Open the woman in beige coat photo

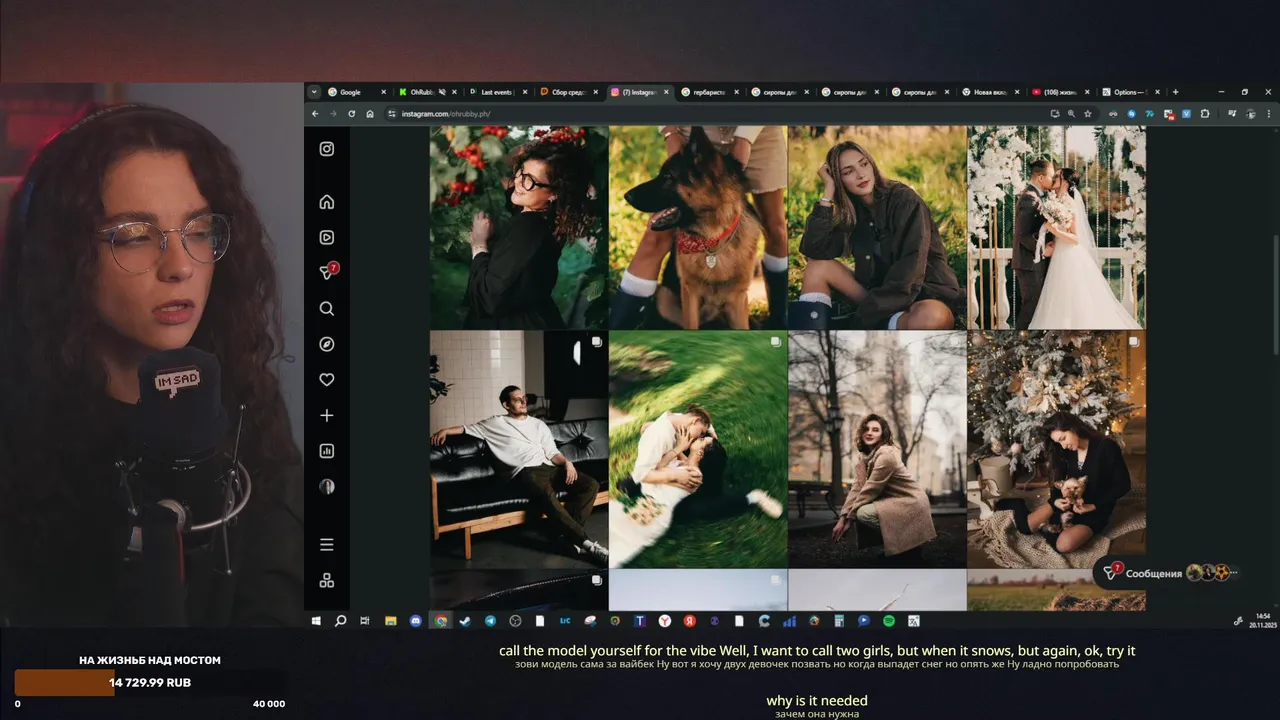pyautogui.click(x=877, y=449)
